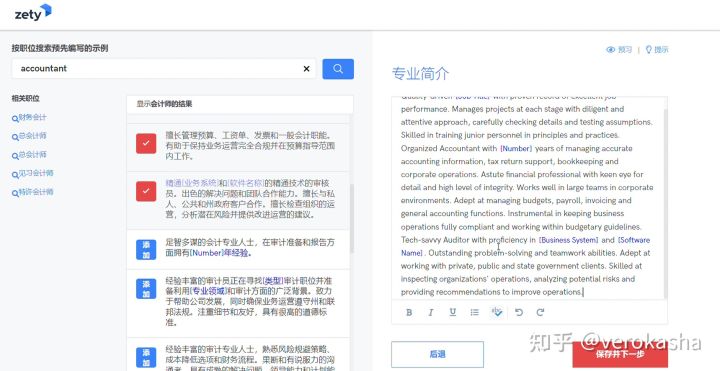Open the 预习 preview eye link

pyautogui.click(x=619, y=50)
